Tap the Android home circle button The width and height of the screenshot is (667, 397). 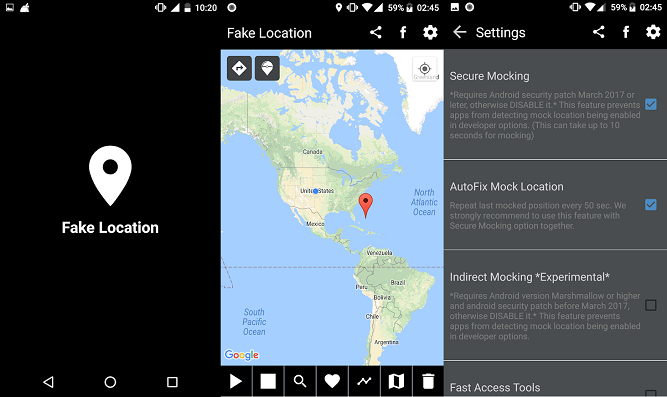(x=110, y=382)
